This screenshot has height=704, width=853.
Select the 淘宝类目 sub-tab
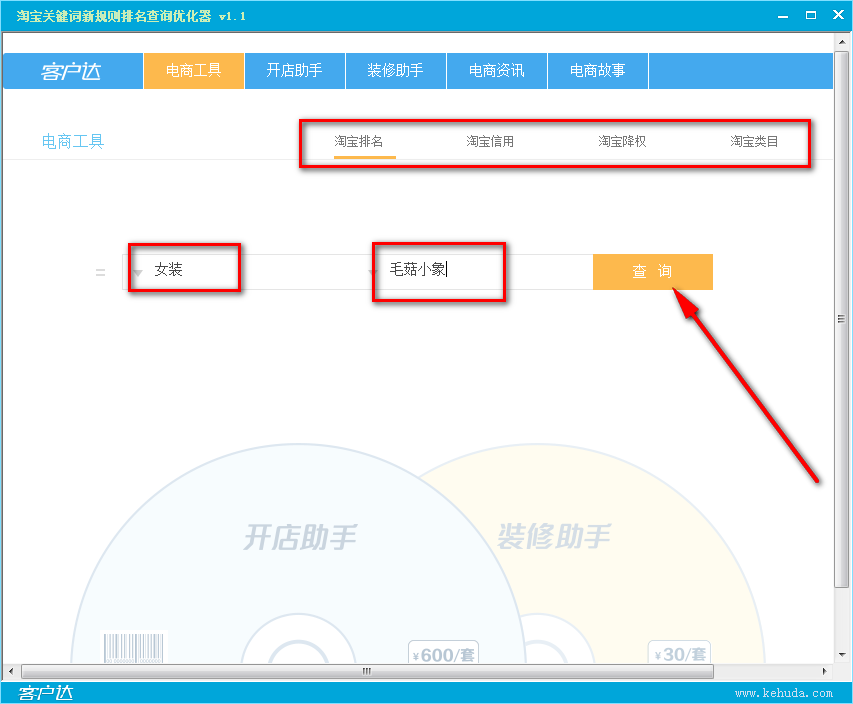click(754, 142)
